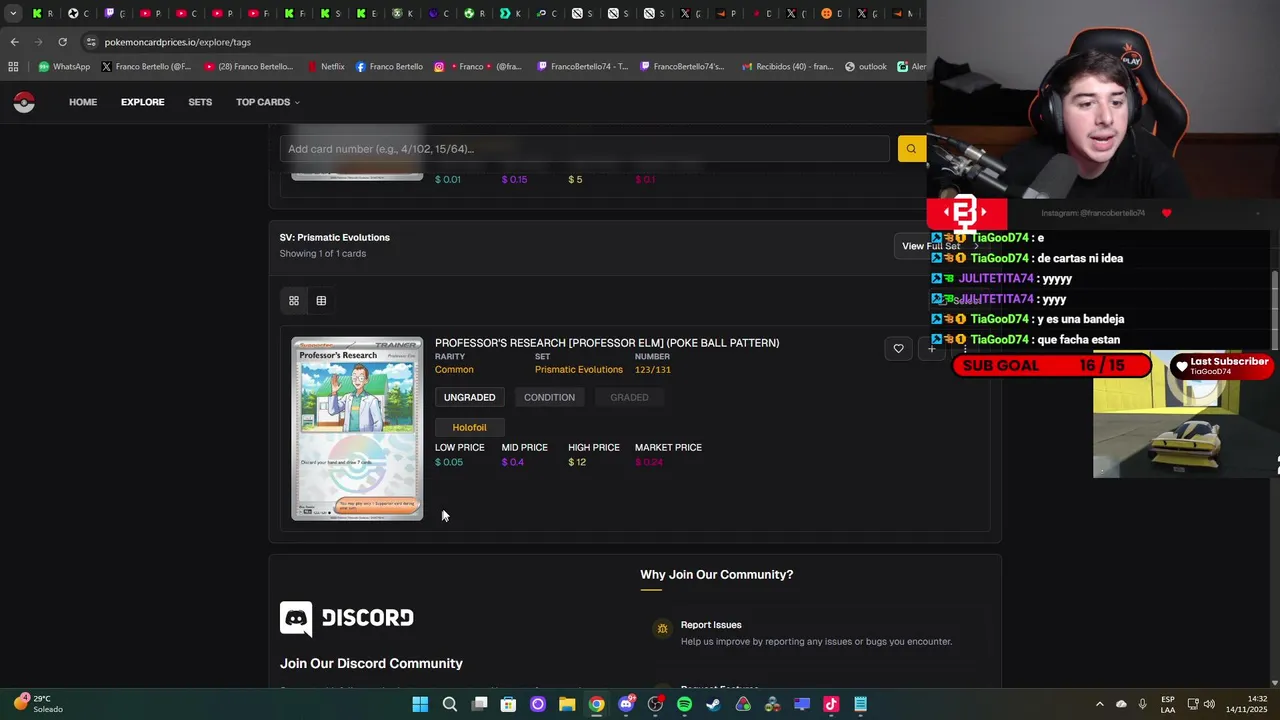
Task: Open TikTok app from taskbar
Action: [831, 704]
